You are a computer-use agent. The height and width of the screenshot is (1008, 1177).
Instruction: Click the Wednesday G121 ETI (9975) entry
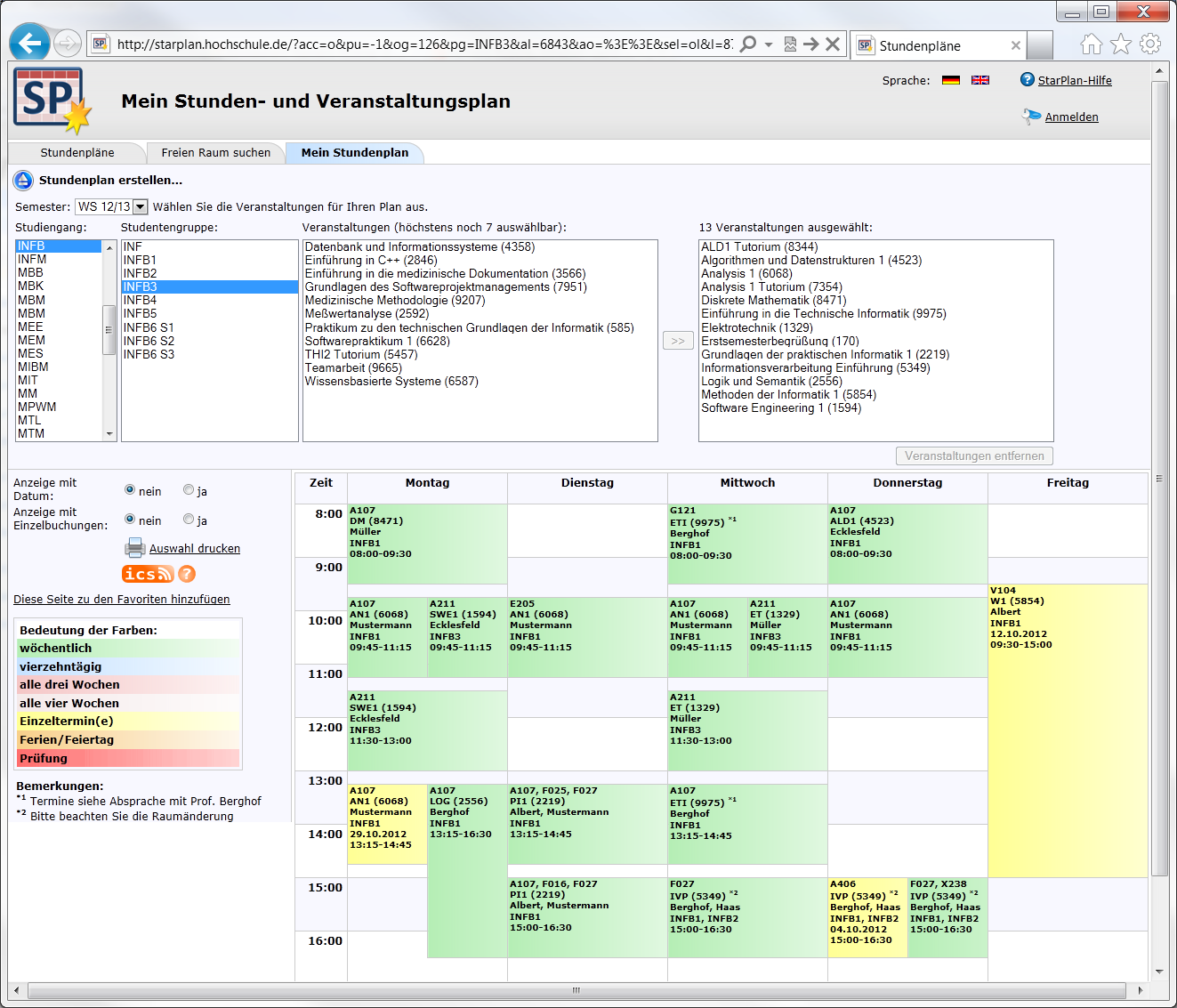click(x=747, y=544)
